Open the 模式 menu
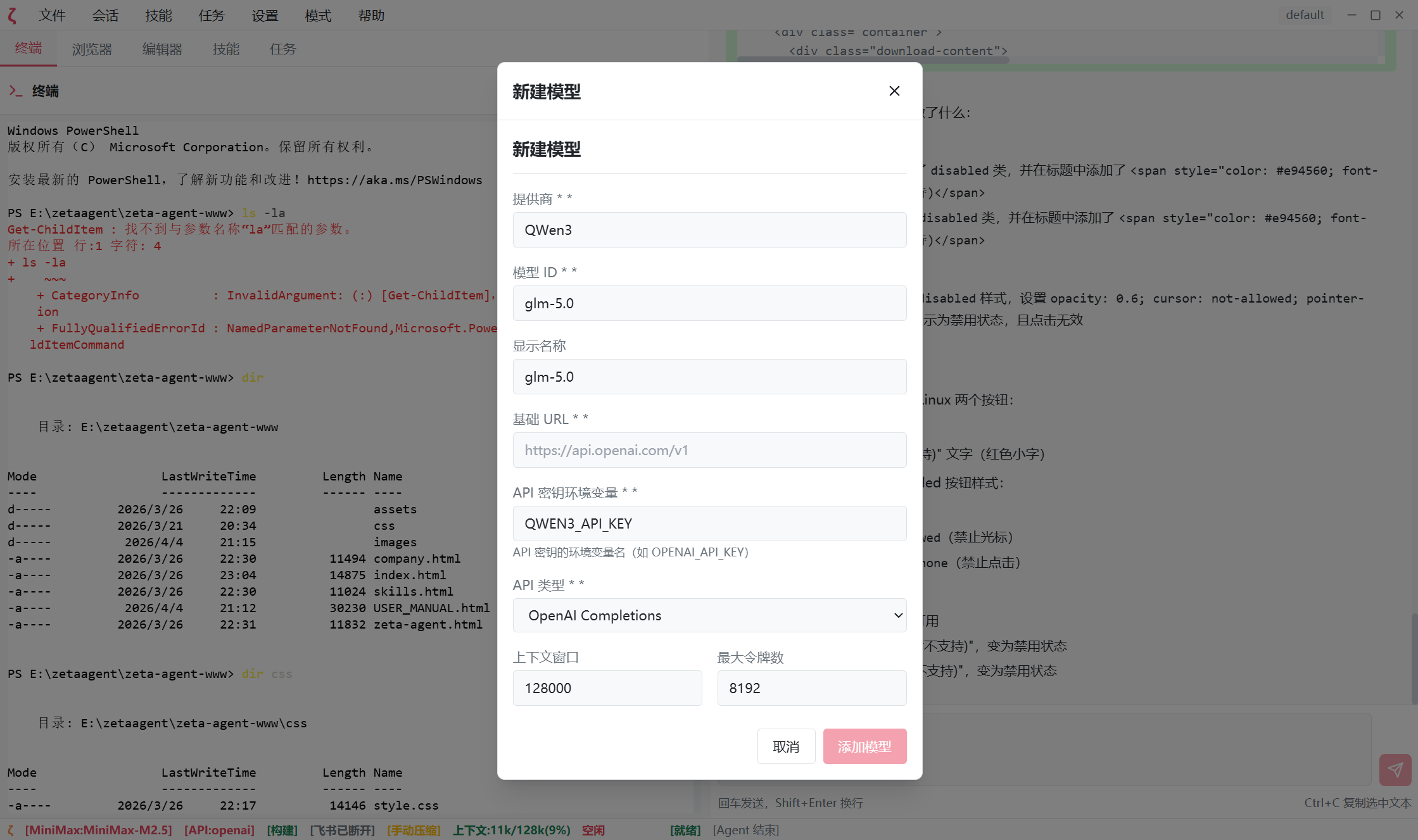The image size is (1418, 840). [x=318, y=15]
